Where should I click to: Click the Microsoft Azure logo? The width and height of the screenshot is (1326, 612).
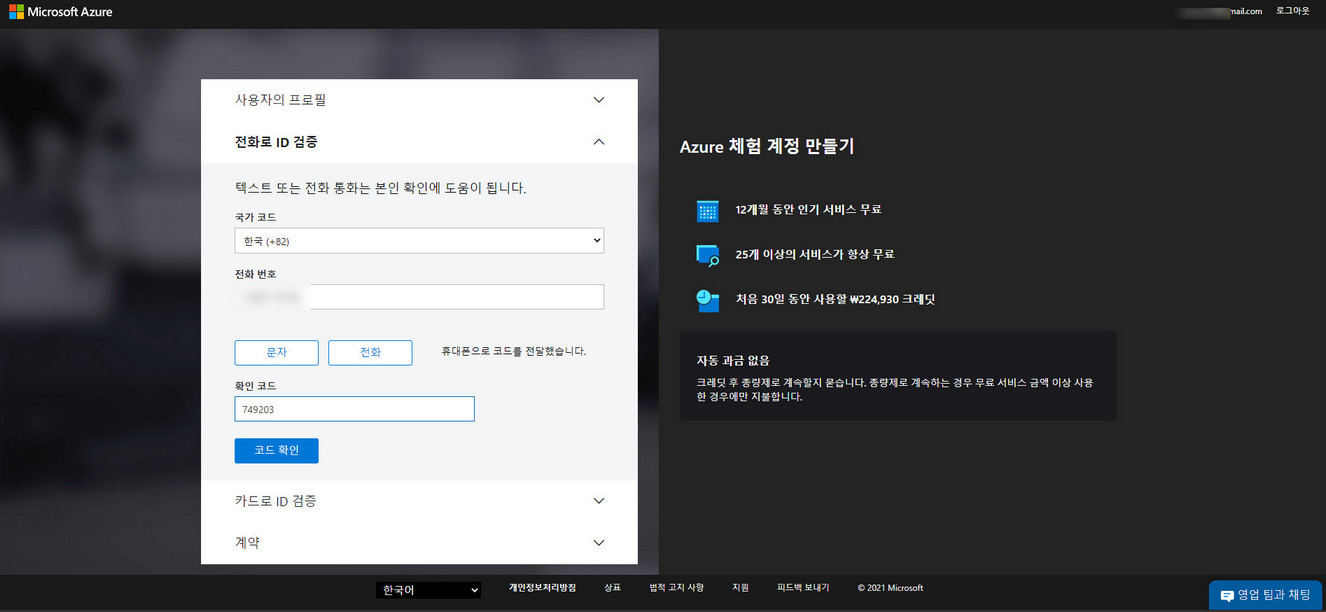[x=61, y=12]
